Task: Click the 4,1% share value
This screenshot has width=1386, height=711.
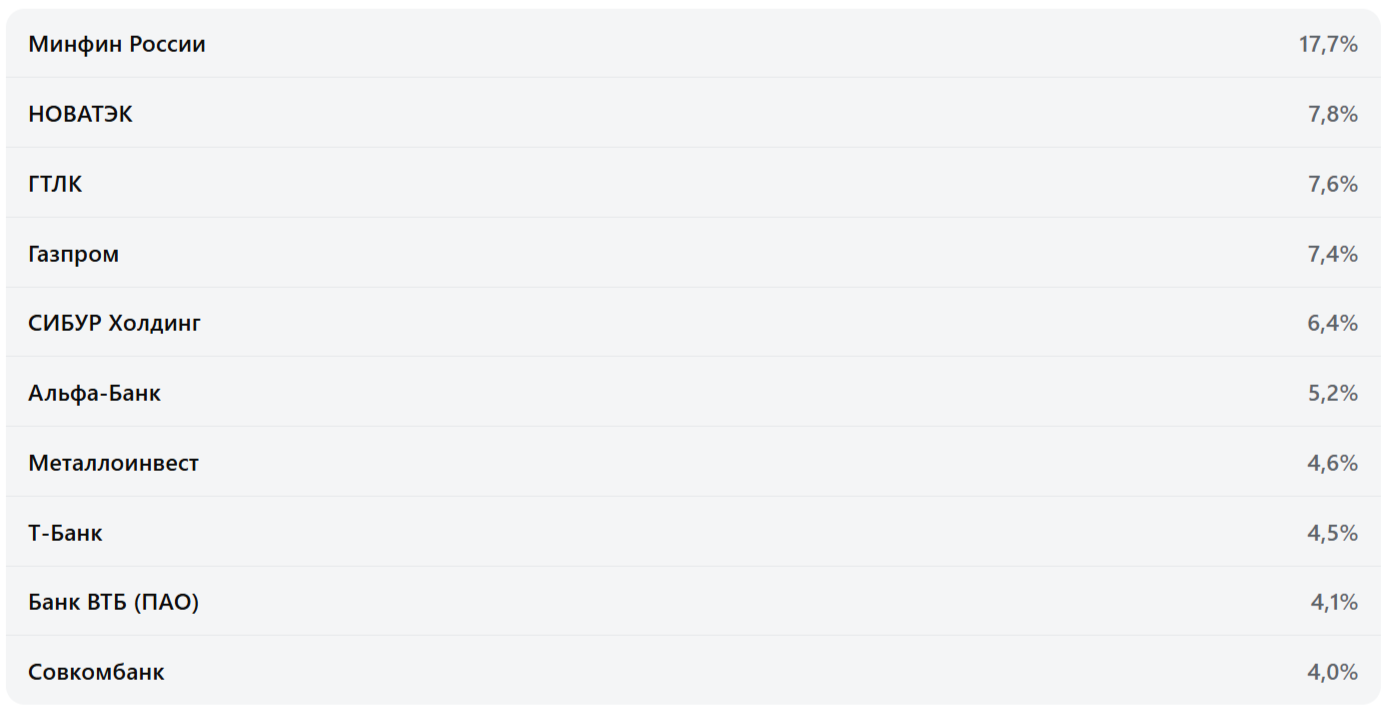Action: tap(1334, 602)
